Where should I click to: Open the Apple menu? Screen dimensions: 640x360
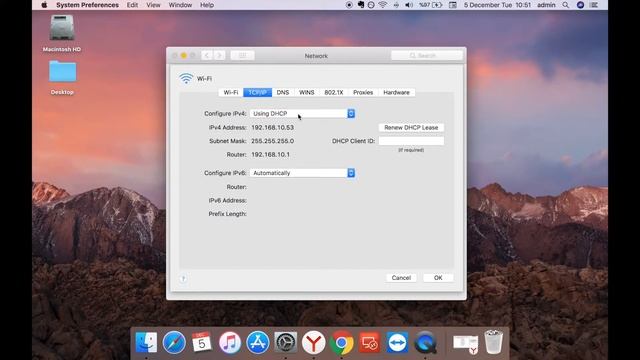pyautogui.click(x=44, y=5)
